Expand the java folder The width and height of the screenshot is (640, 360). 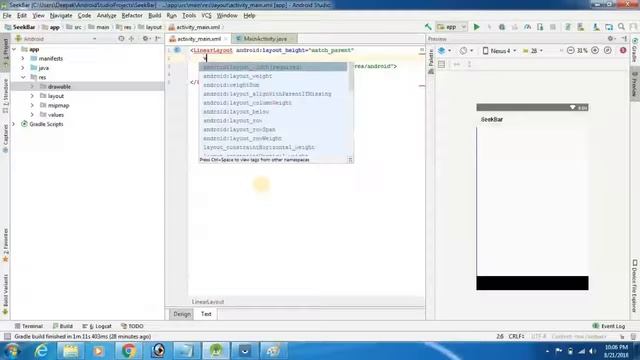click(x=23, y=68)
